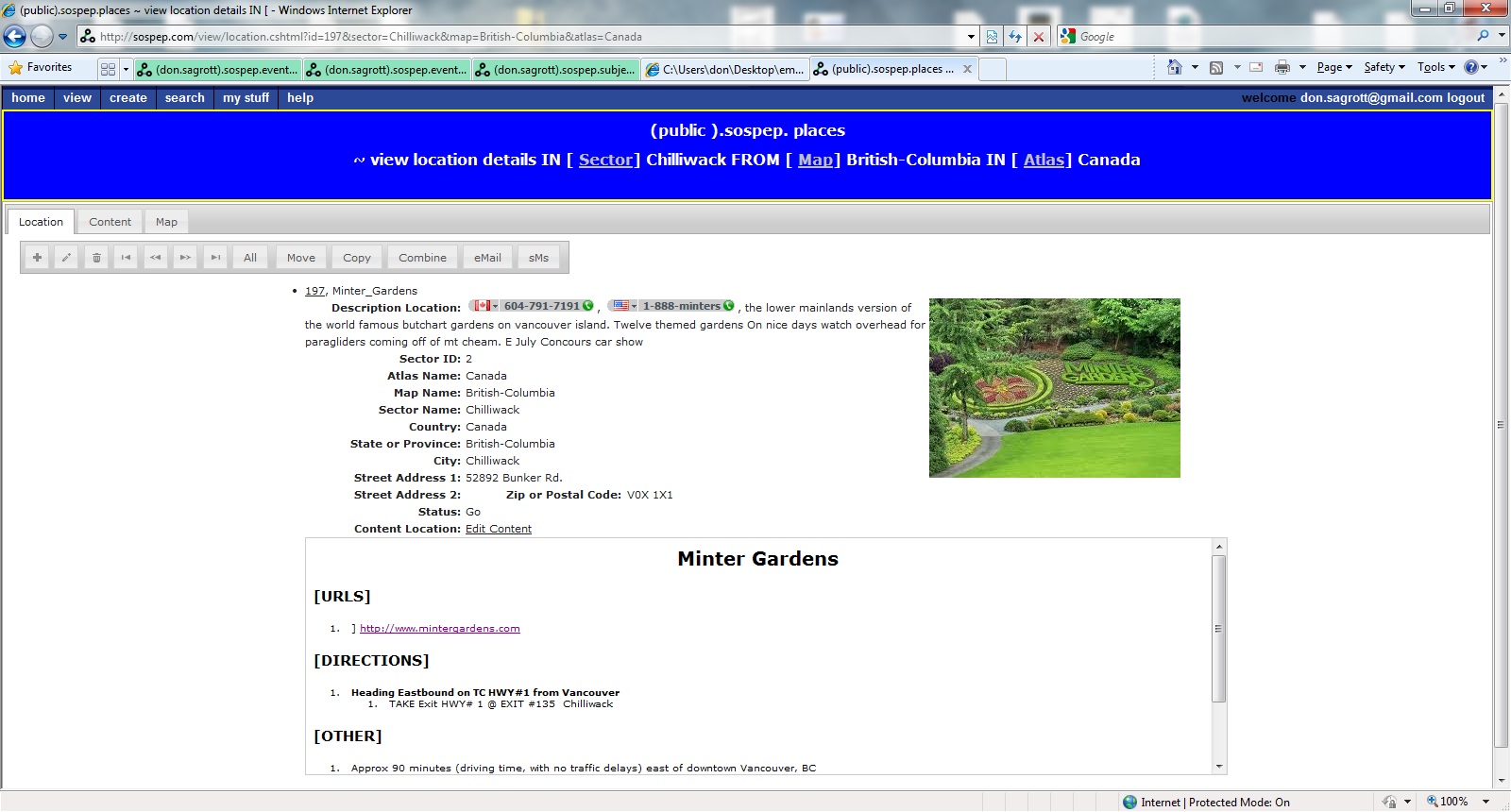This screenshot has width=1511, height=812.
Task: Click the browser forward arrow
Action: [x=42, y=37]
